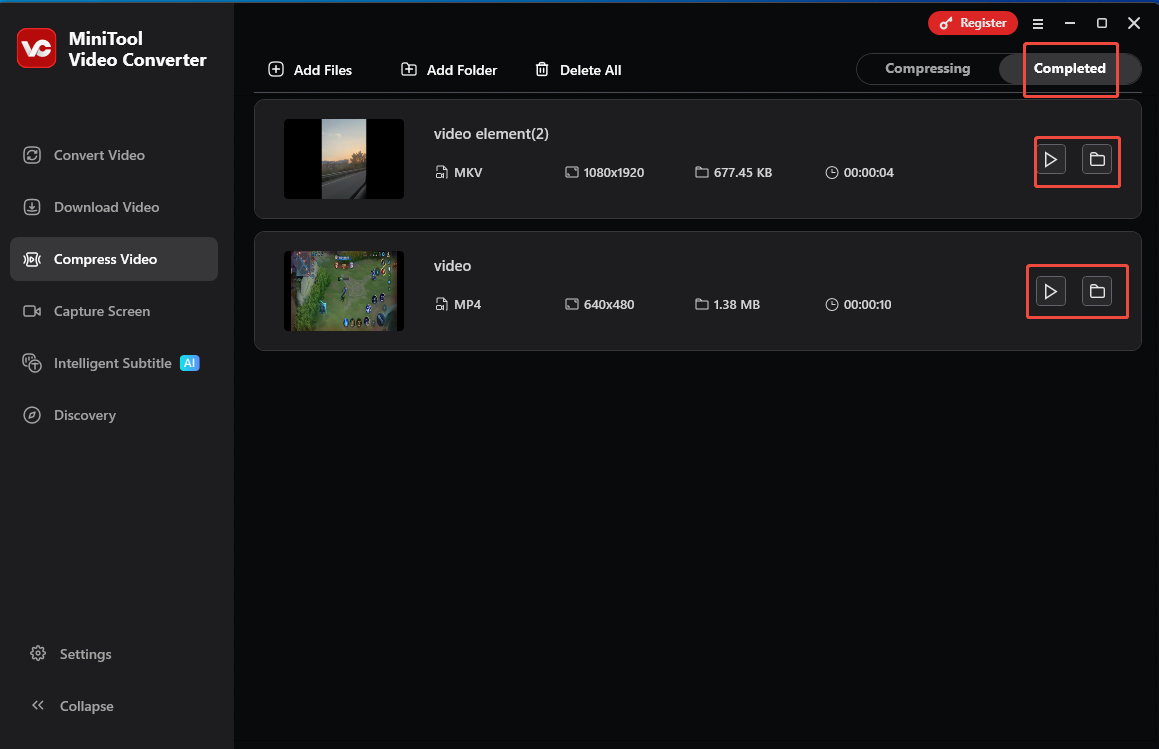Image resolution: width=1159 pixels, height=749 pixels.
Task: Click the video element(2) thumbnail
Action: click(344, 159)
